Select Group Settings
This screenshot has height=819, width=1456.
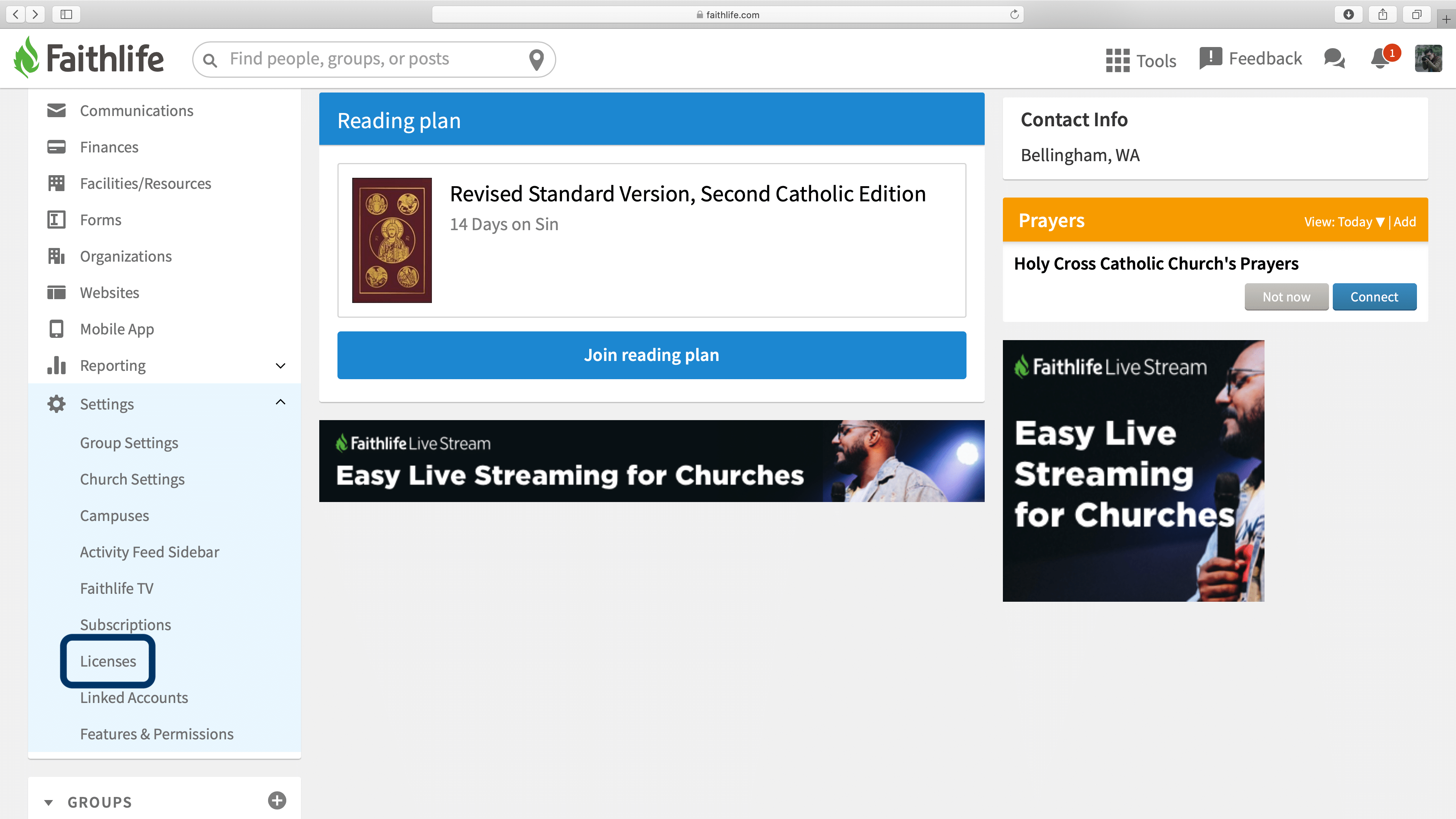click(129, 442)
